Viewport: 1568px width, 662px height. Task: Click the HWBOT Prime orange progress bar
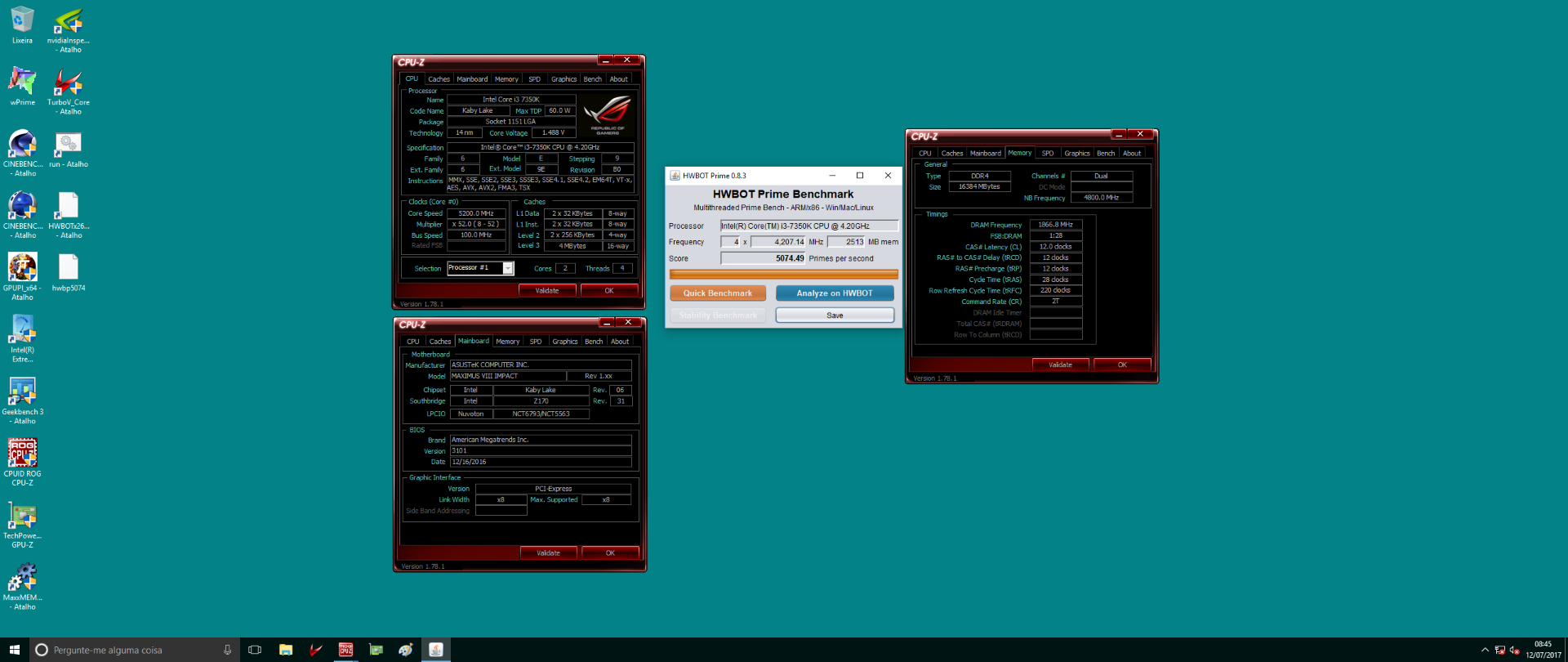(x=784, y=275)
